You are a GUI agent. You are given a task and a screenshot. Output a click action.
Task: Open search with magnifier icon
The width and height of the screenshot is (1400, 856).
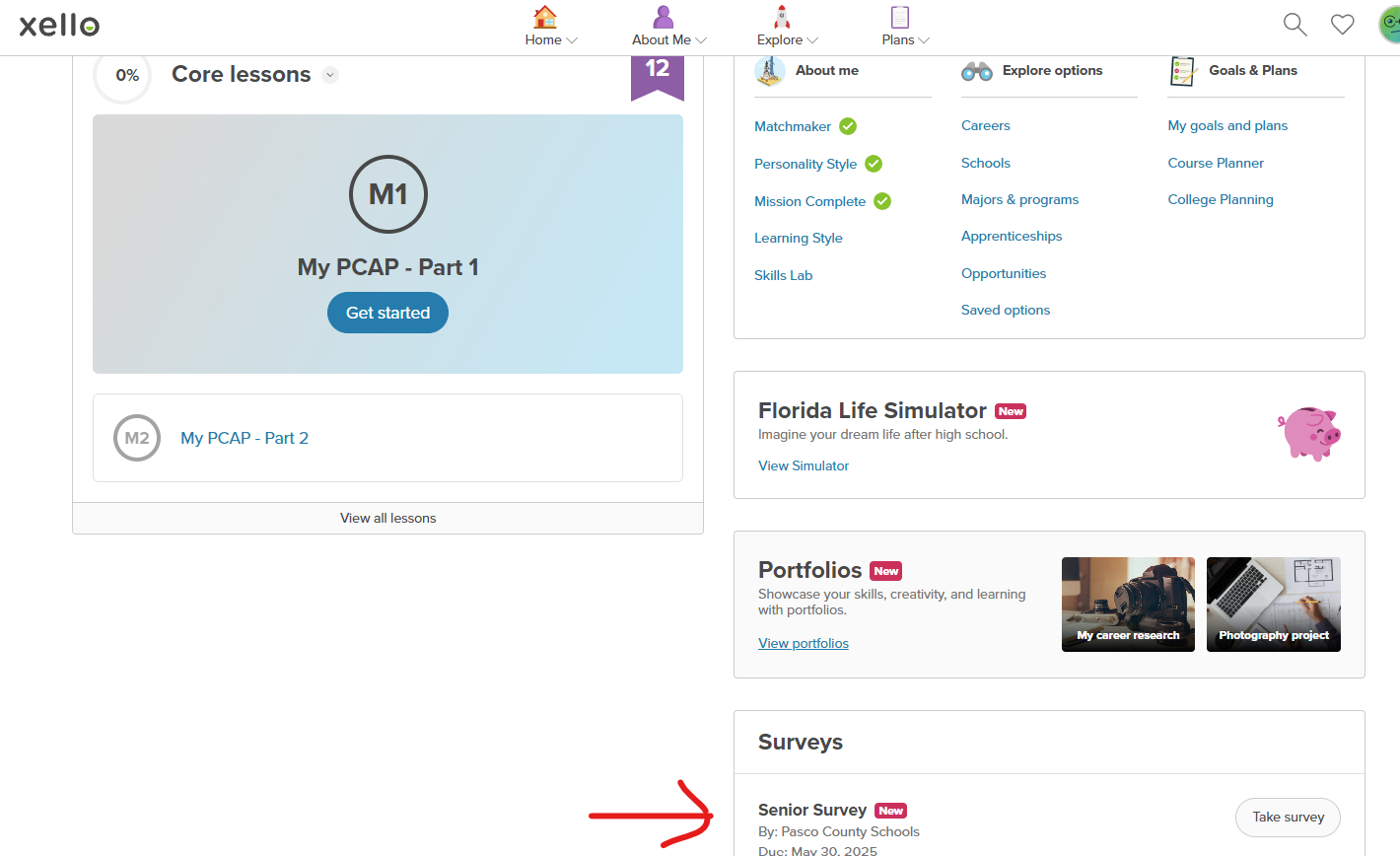1295,25
